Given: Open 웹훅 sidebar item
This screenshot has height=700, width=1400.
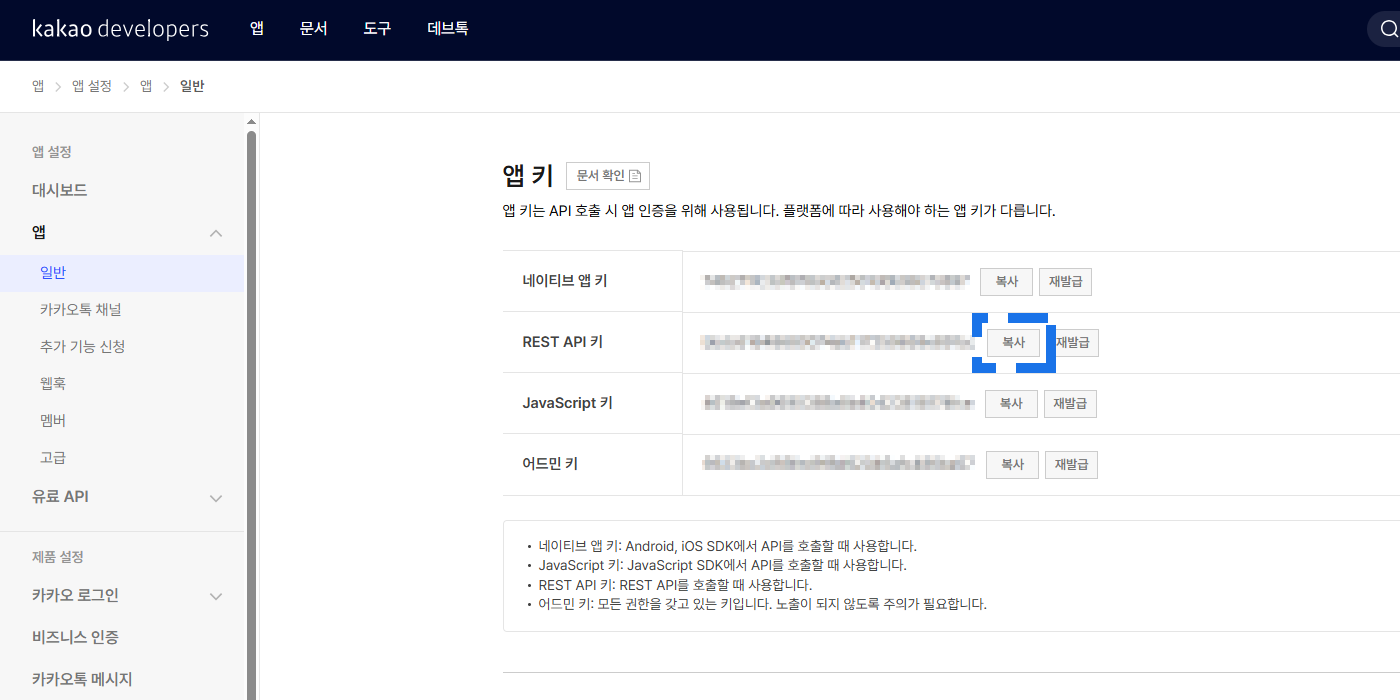Looking at the screenshot, I should (x=53, y=384).
